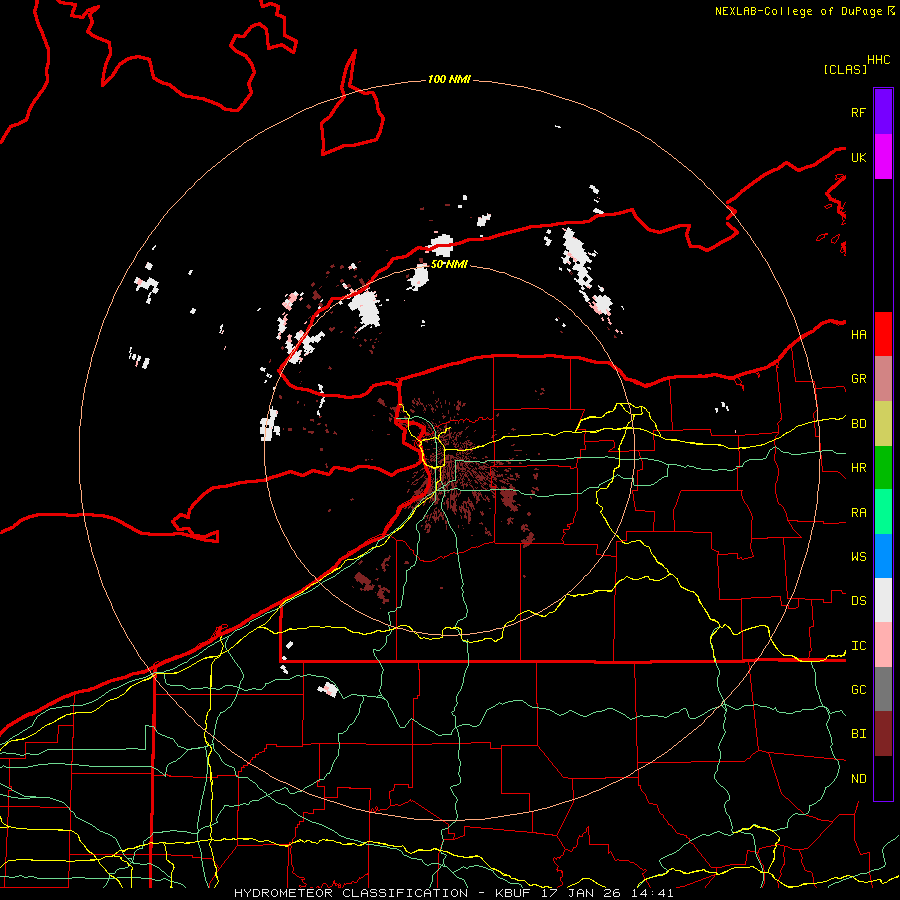Click the HR green legend swatch

tap(883, 467)
